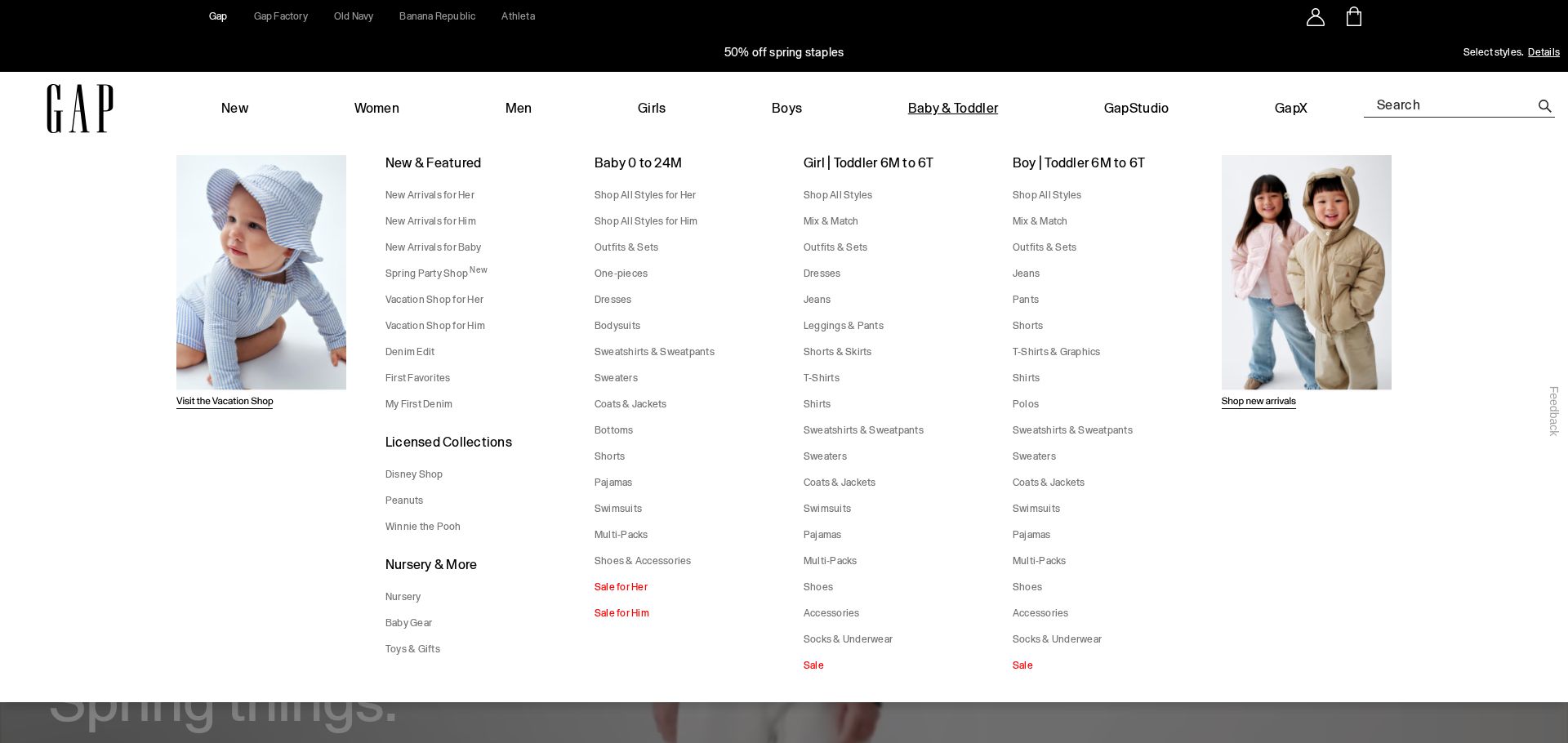
Task: Open Winnie the Pooh collection
Action: pyautogui.click(x=423, y=527)
